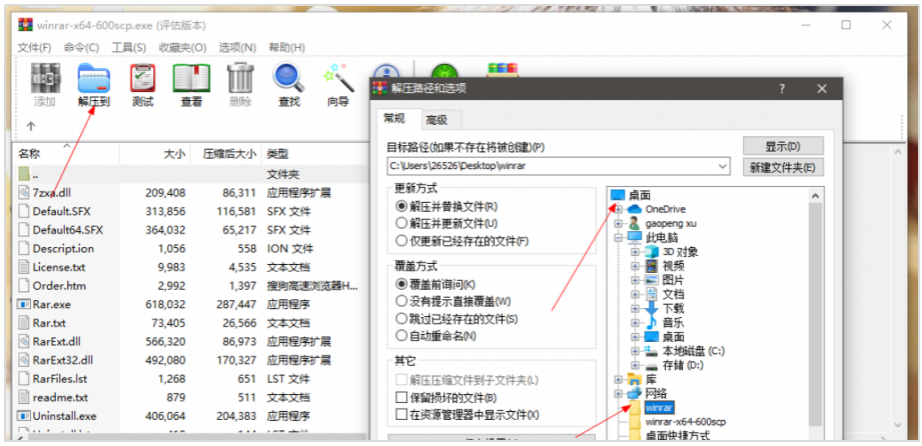Select the winrar folder in tree

coord(659,408)
